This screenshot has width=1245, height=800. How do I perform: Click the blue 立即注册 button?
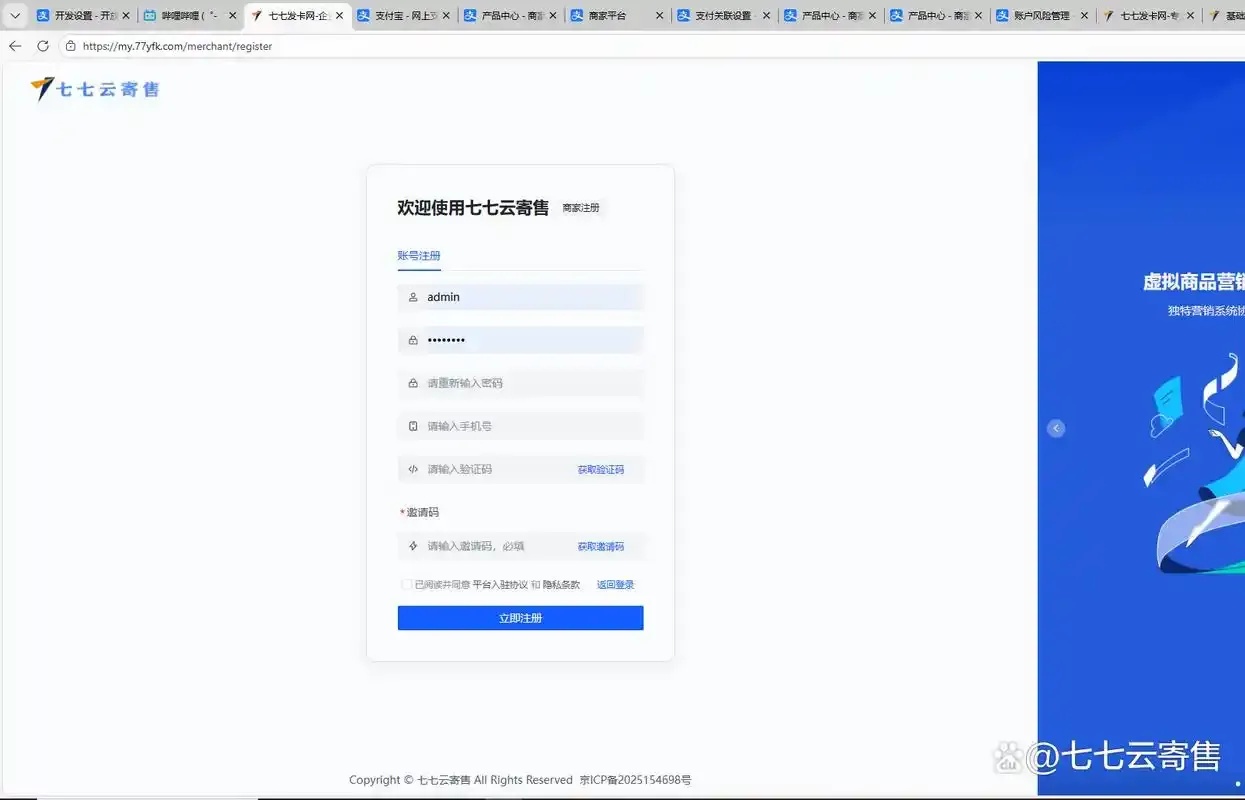tap(520, 618)
